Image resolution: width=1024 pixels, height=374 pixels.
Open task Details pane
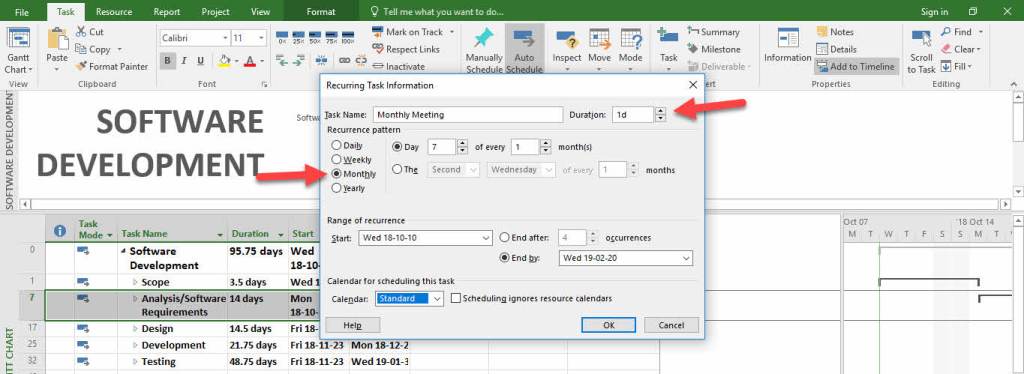point(836,49)
